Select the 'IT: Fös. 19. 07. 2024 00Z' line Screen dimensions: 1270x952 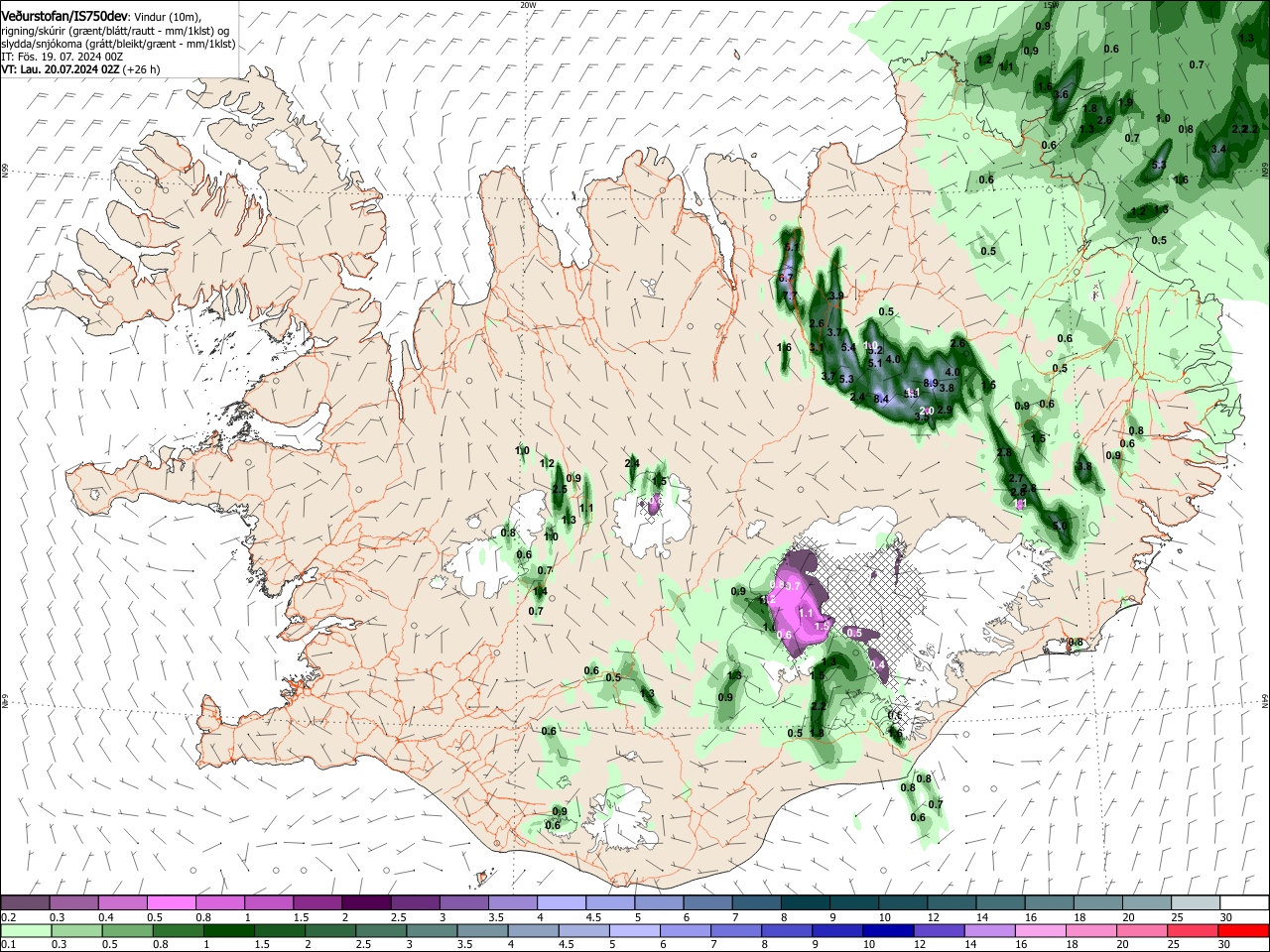pyautogui.click(x=63, y=57)
